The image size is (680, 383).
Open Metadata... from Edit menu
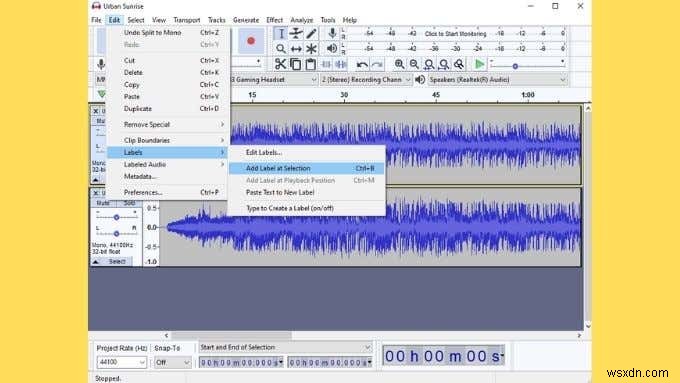pyautogui.click(x=168, y=177)
